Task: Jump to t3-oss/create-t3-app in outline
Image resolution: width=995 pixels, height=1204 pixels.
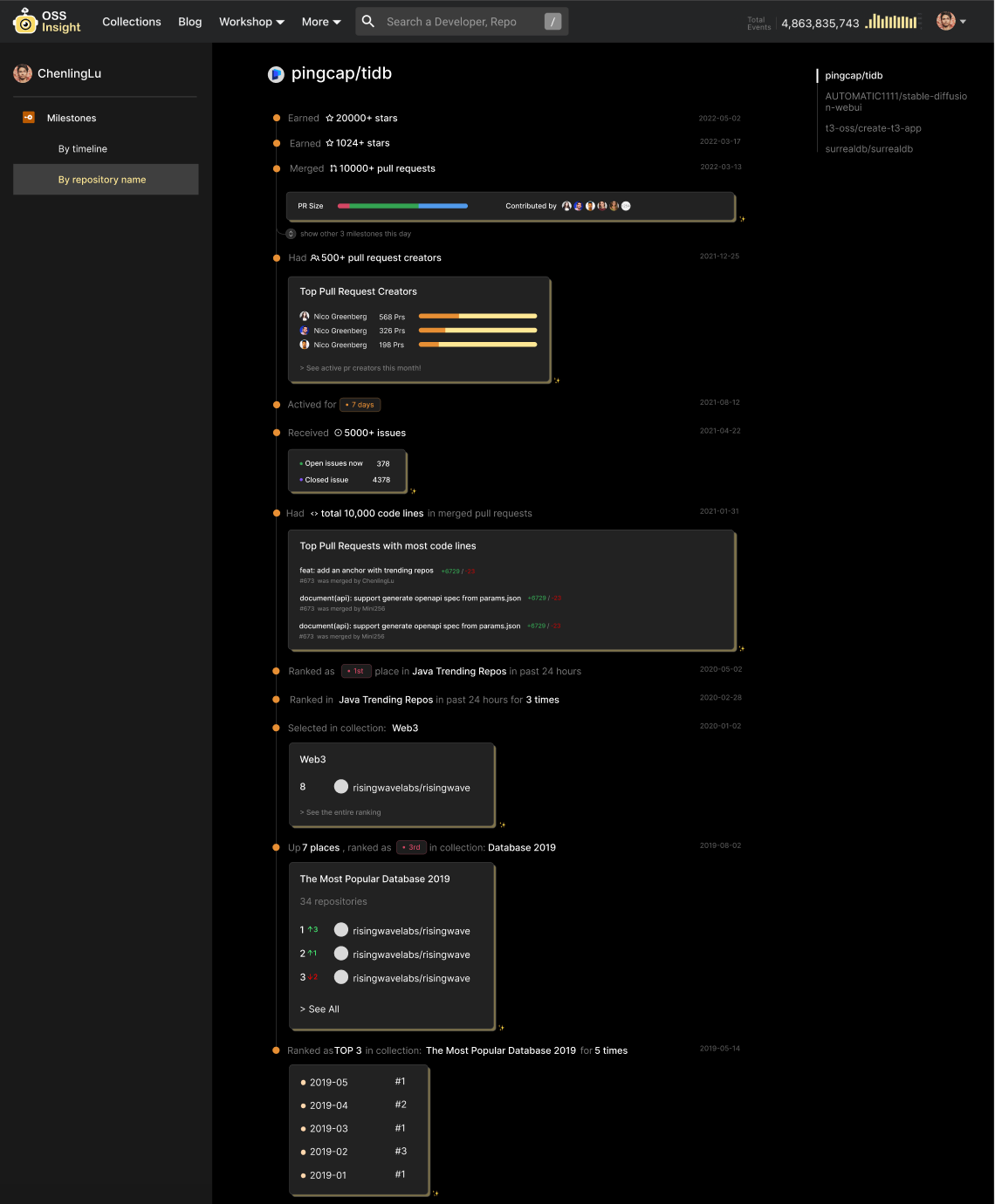Action: coord(873,128)
